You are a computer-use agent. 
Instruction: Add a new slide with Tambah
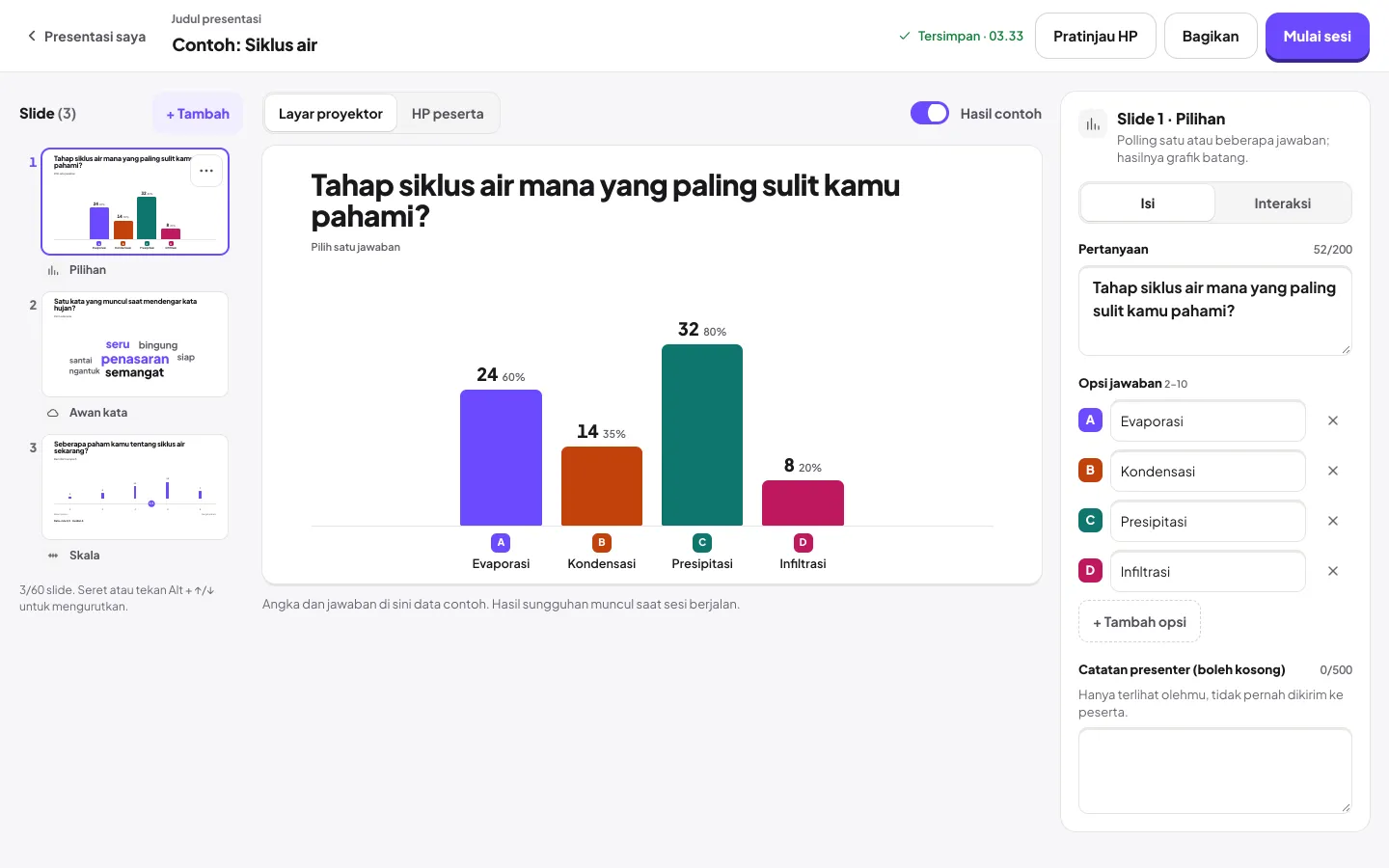click(x=198, y=114)
